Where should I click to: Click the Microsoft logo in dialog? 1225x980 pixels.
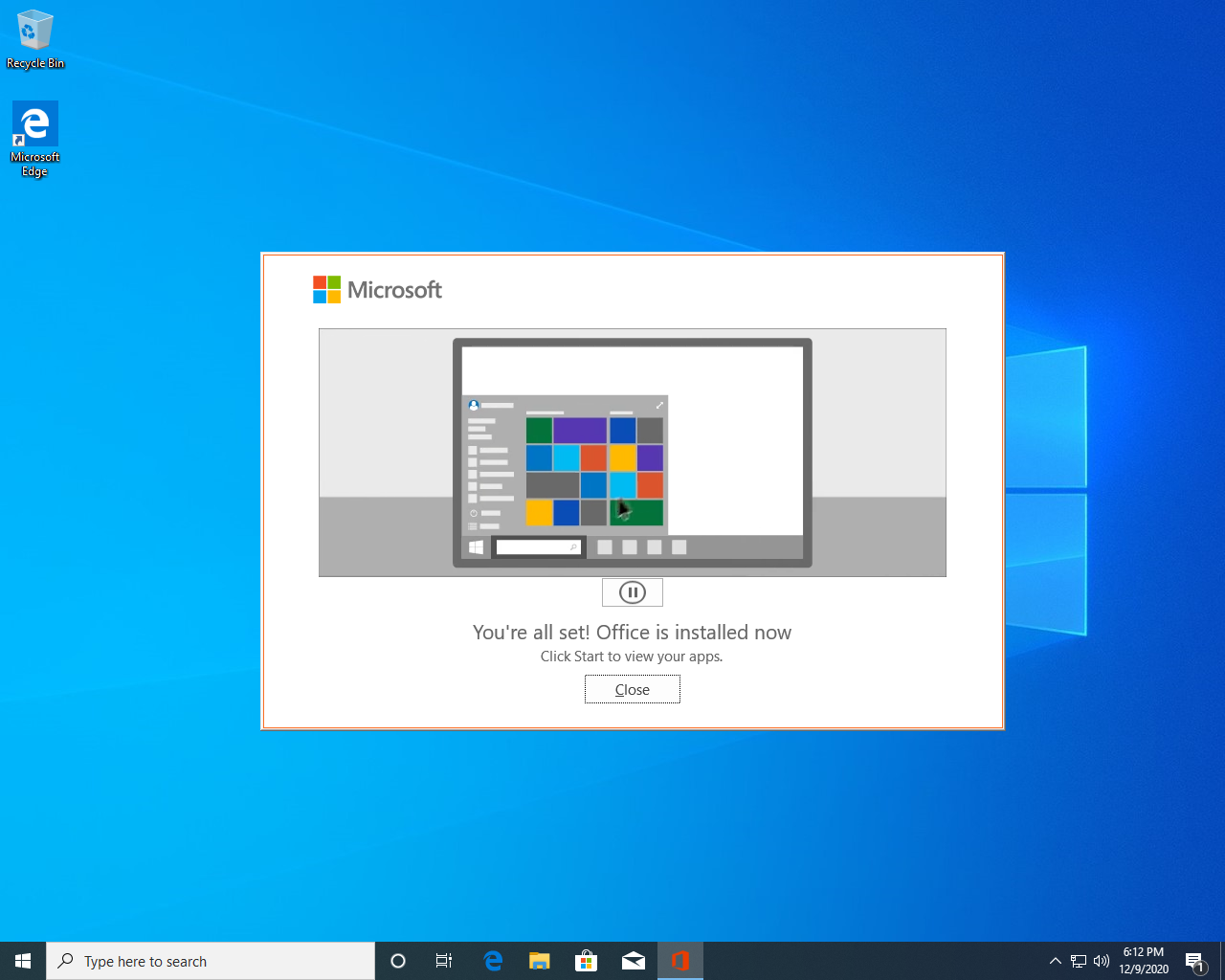[377, 289]
